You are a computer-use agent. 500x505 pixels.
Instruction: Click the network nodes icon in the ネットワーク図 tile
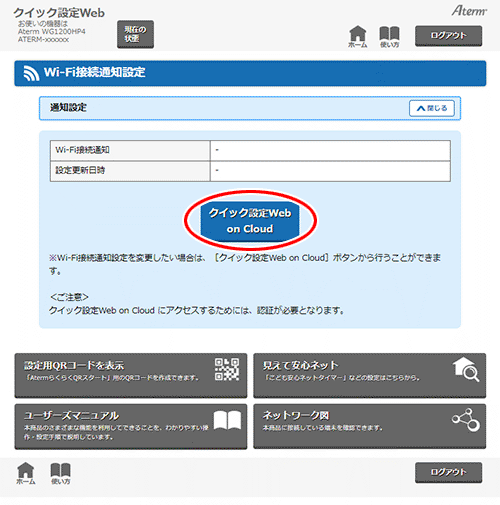tap(466, 420)
